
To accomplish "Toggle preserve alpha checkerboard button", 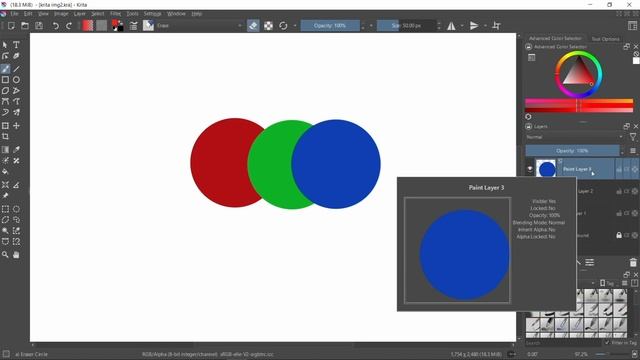I will click(268, 26).
